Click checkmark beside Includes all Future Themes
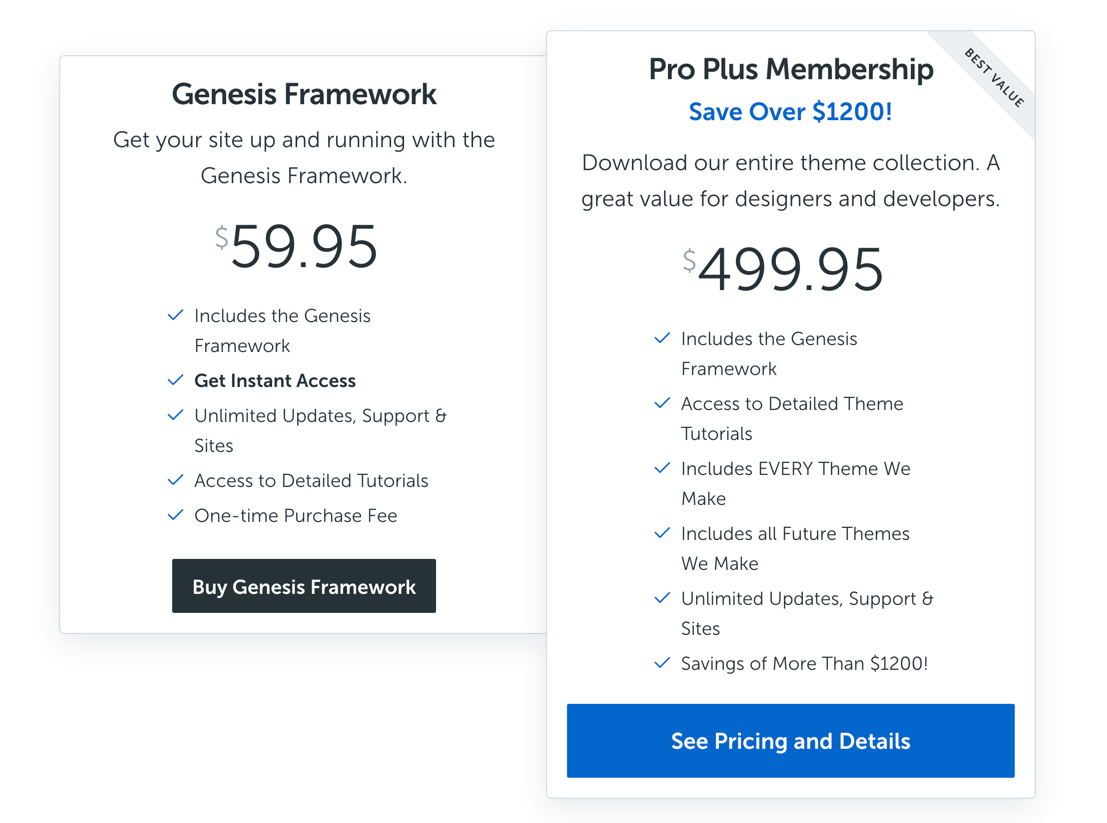Viewport: 1107px width, 823px height. pos(662,533)
